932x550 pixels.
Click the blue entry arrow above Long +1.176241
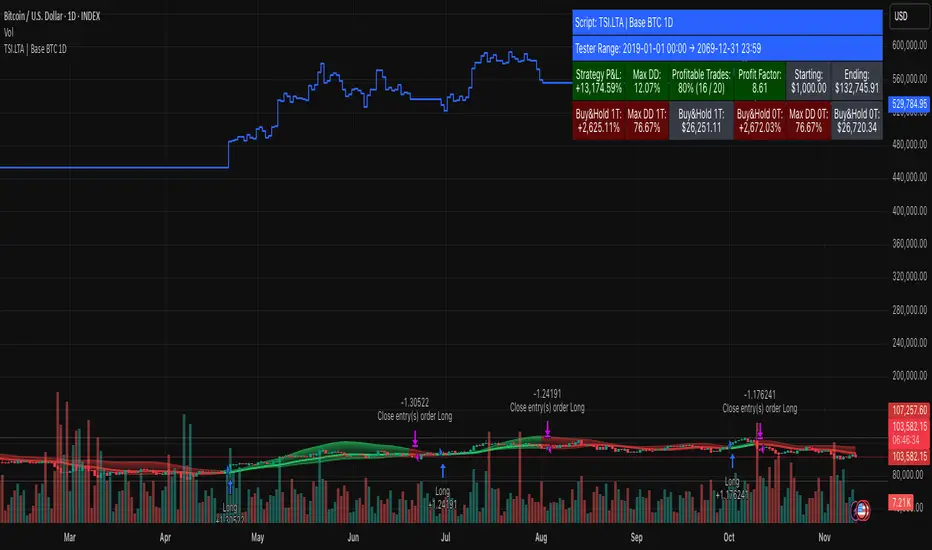(732, 461)
